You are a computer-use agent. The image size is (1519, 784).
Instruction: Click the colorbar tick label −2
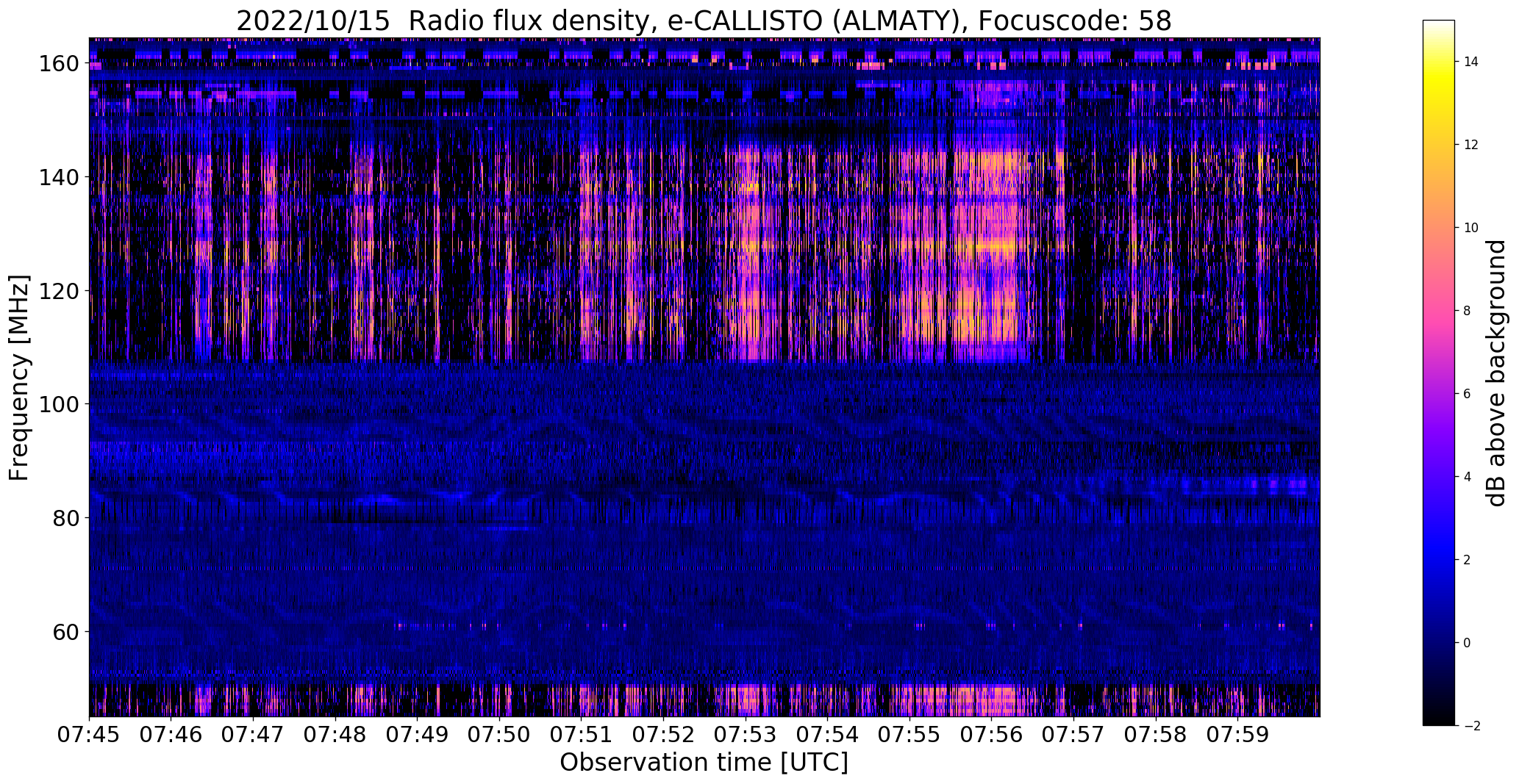1471,726
